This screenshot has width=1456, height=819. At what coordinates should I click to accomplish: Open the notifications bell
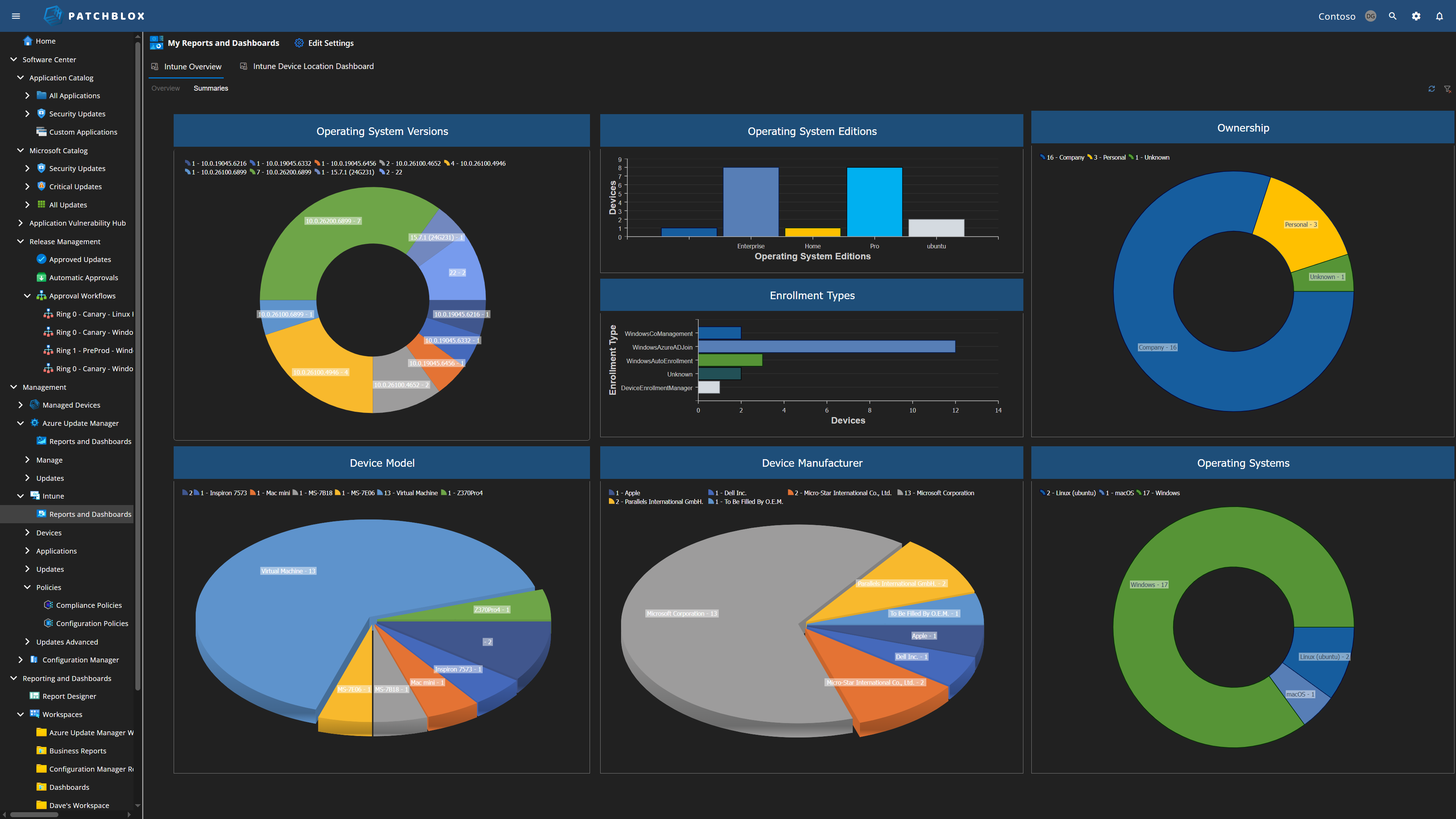coord(1439,16)
